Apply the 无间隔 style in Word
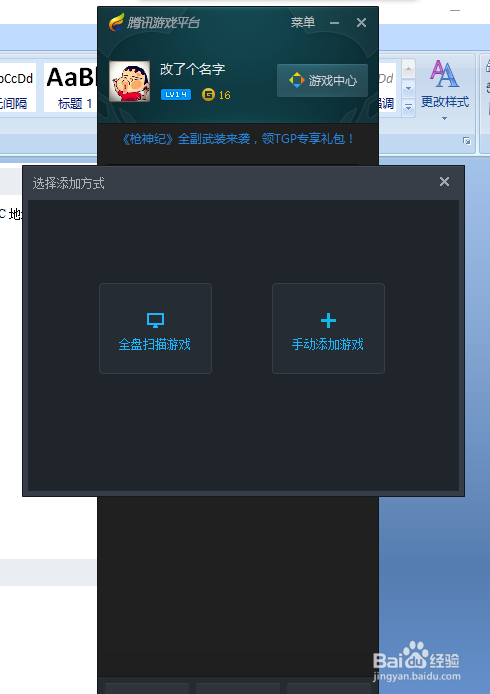Screen dimensions: 490x694 (16, 87)
